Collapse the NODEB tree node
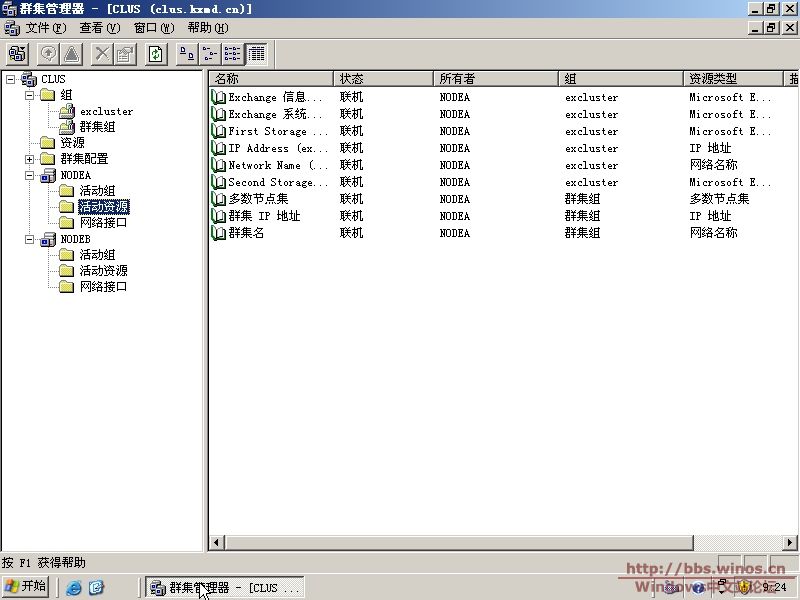Screen dimensions: 800x600 tap(30, 239)
